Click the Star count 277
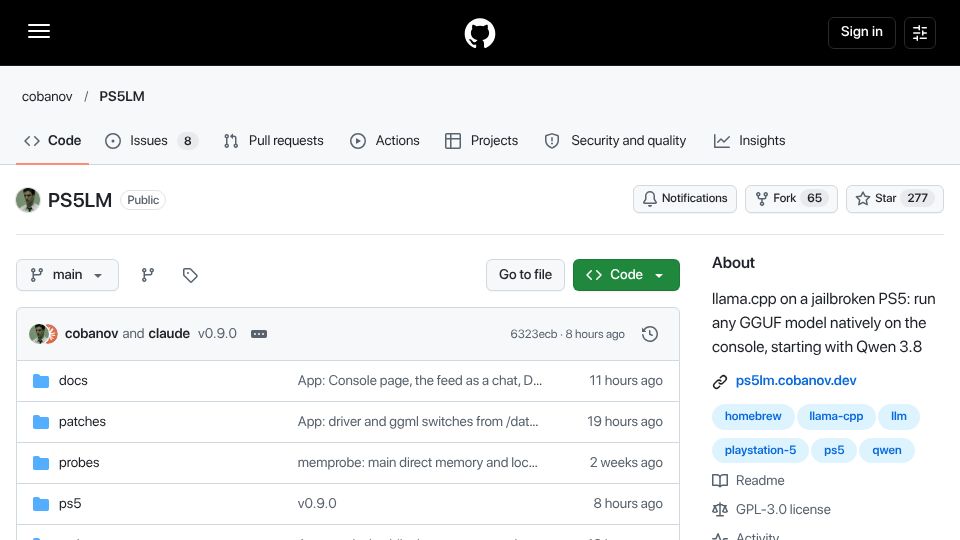960x540 pixels. (917, 198)
